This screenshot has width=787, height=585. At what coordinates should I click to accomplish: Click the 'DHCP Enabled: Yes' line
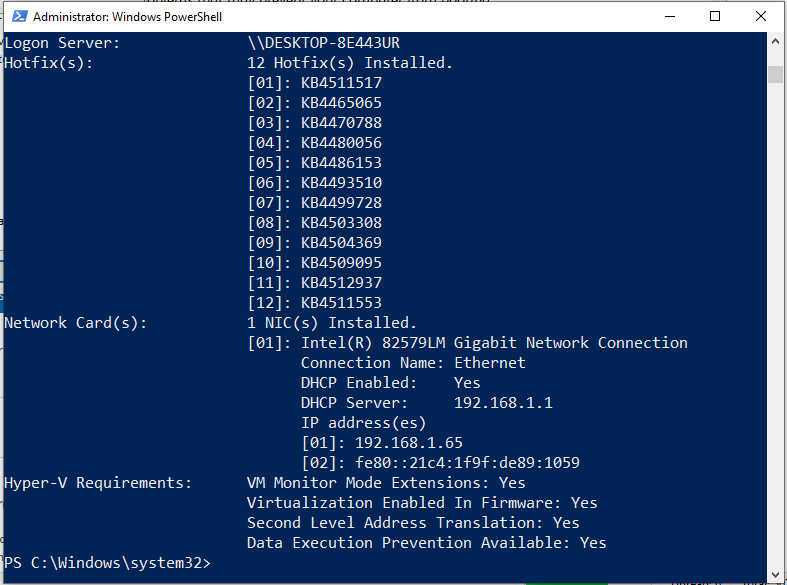(390, 383)
